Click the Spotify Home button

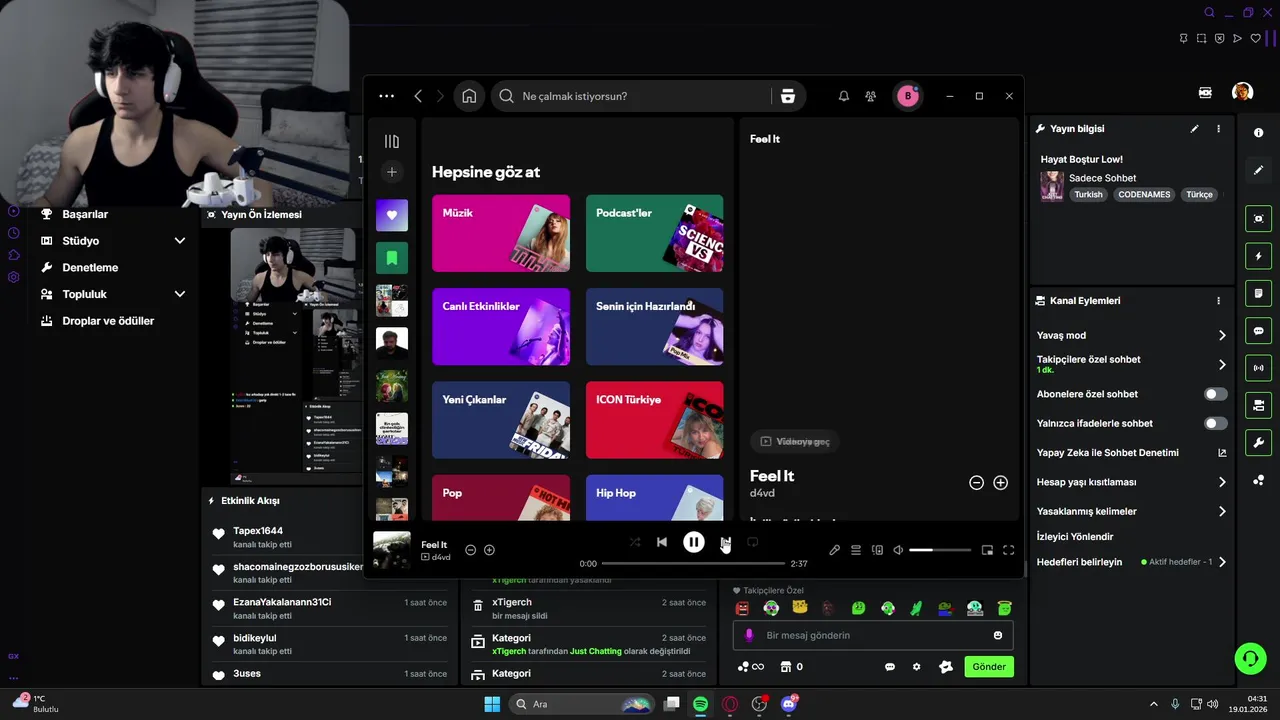point(469,96)
